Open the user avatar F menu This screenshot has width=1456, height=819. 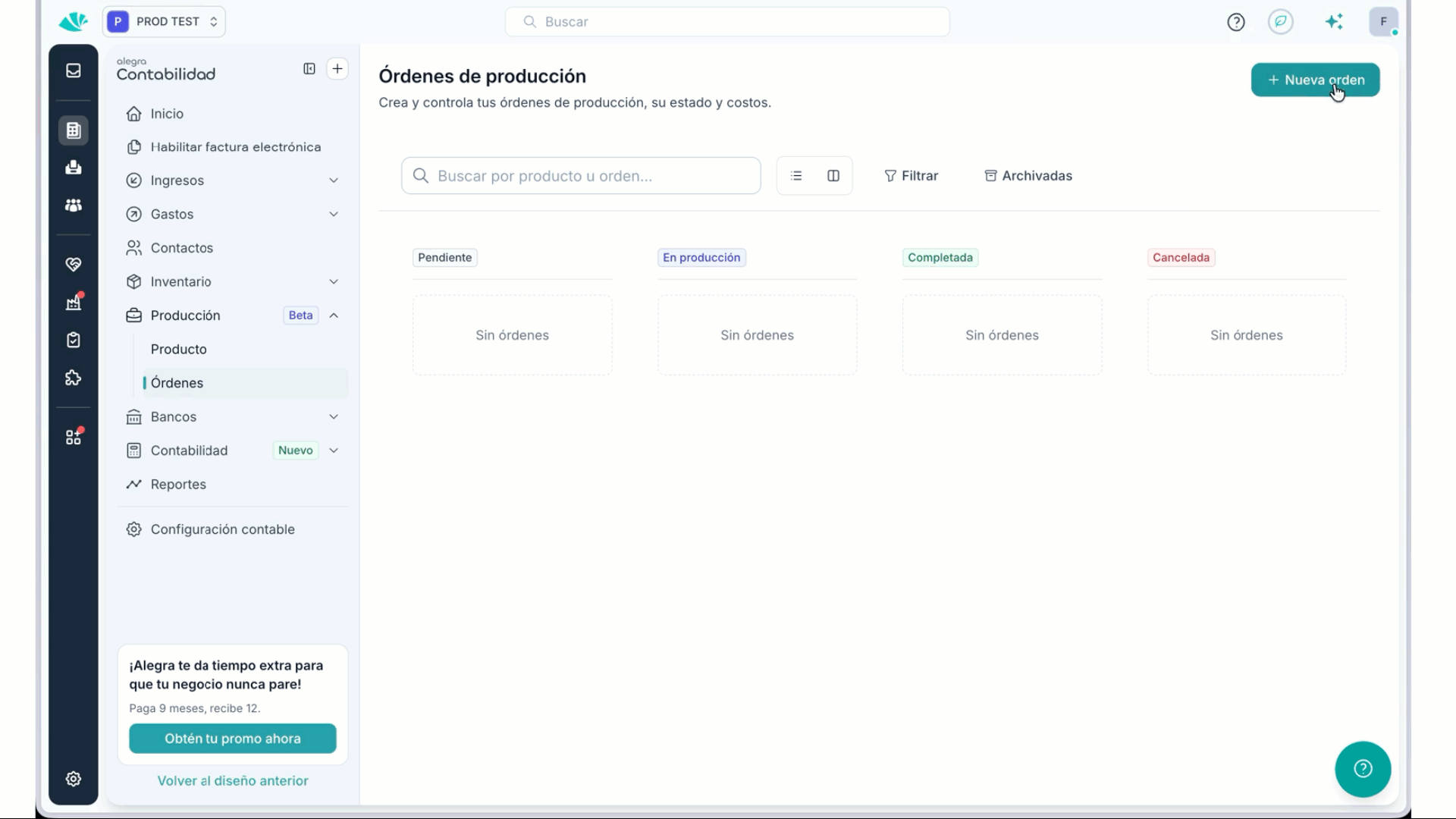point(1384,22)
